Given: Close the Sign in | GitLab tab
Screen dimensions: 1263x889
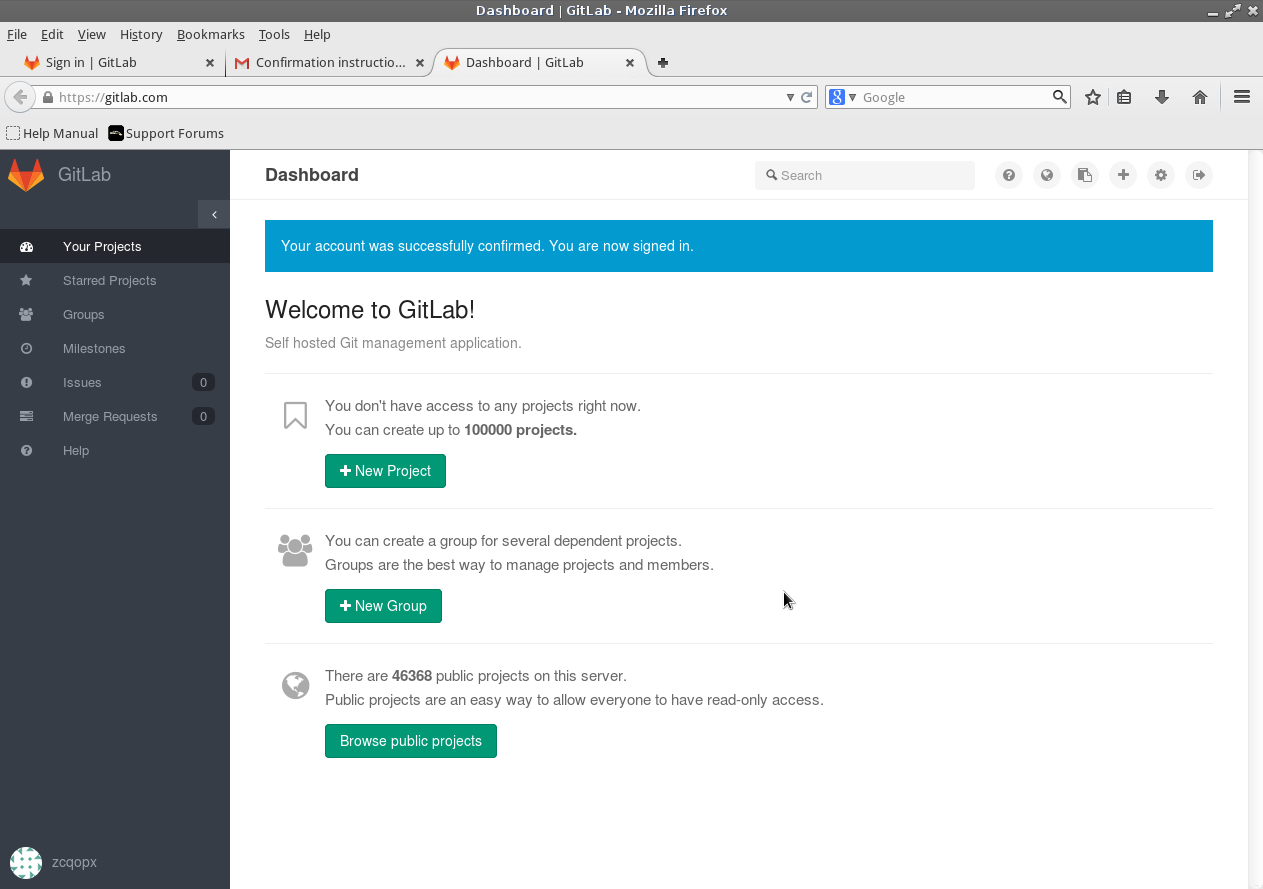Looking at the screenshot, I should [x=210, y=62].
